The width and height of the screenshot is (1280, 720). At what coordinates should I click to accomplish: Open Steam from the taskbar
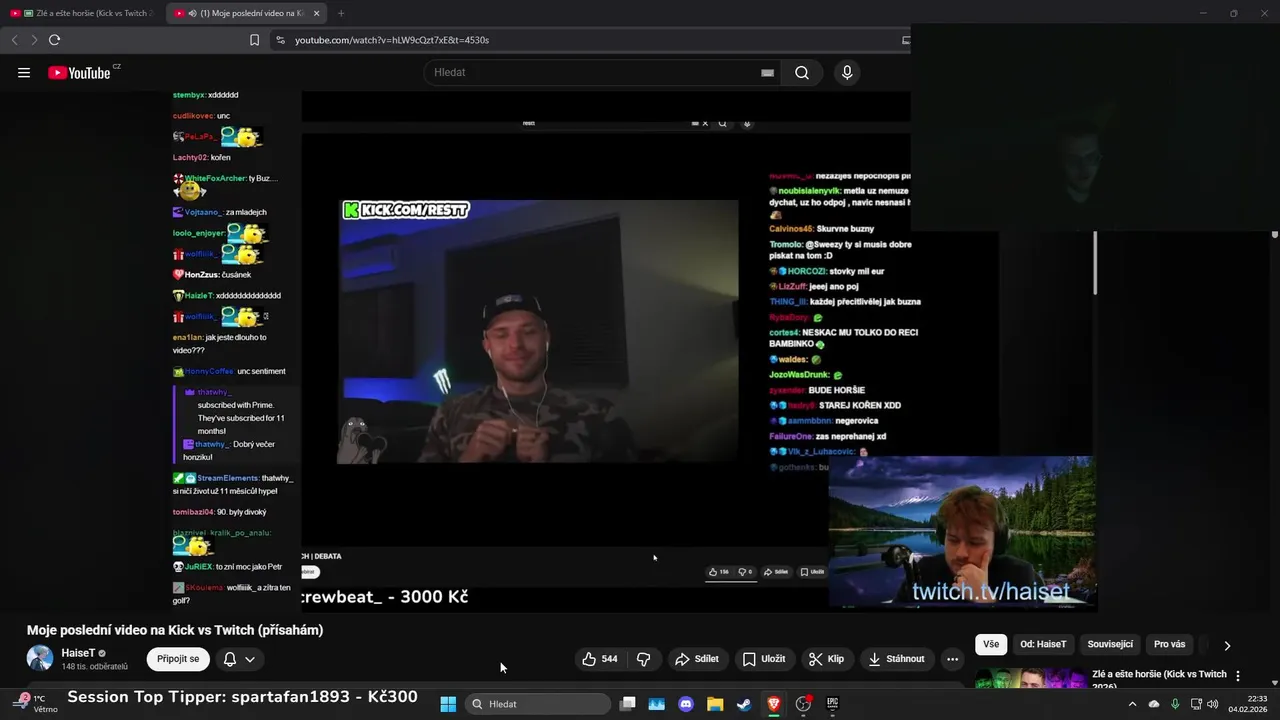coord(744,704)
